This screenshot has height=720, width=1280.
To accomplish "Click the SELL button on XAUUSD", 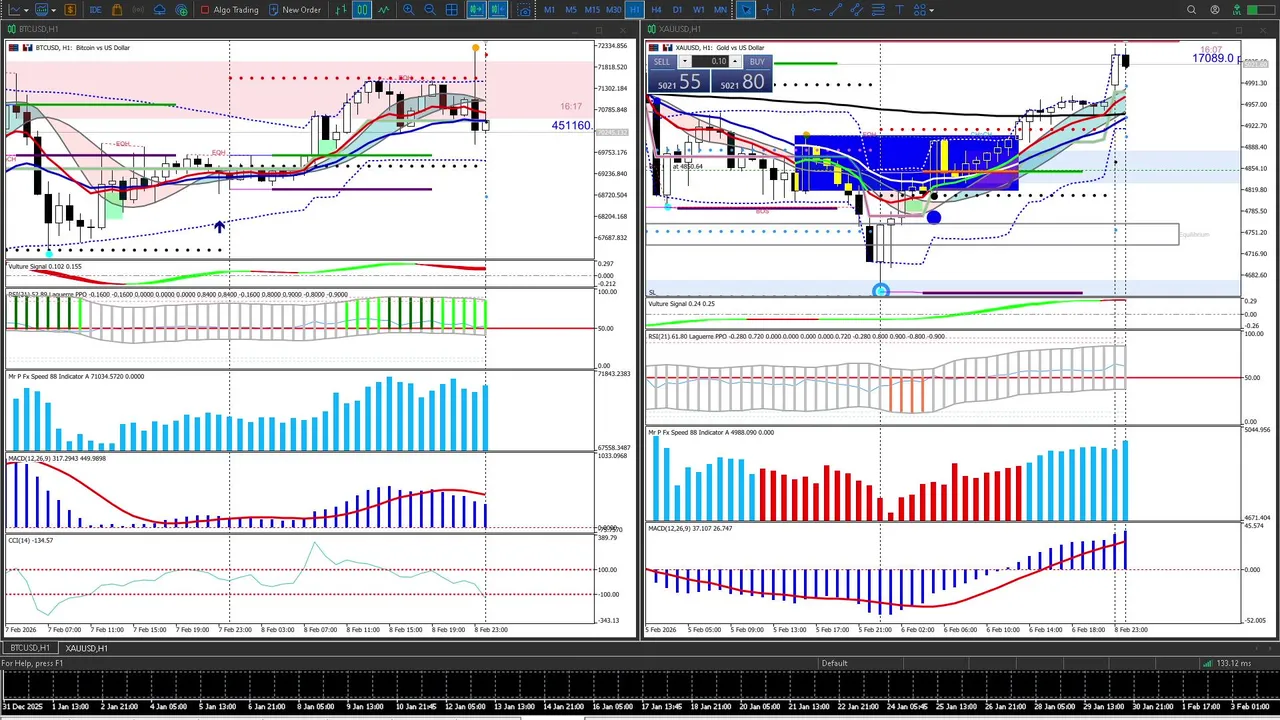I will point(663,62).
